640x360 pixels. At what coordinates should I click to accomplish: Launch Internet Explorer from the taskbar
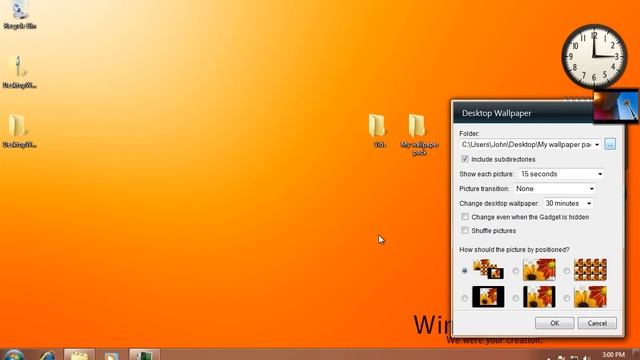(x=48, y=356)
